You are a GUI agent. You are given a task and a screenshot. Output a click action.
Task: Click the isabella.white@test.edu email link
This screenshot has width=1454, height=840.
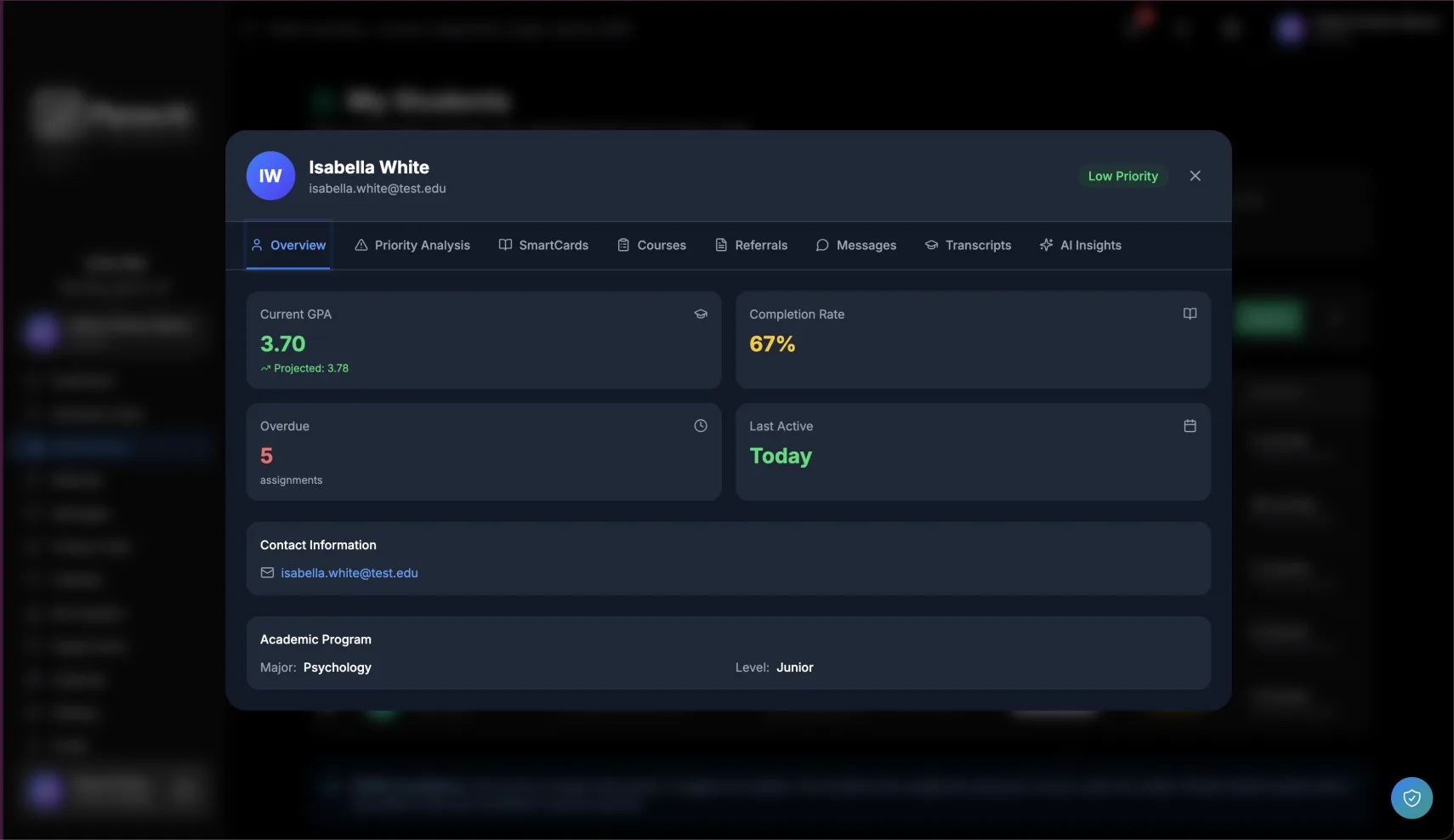[349, 573]
